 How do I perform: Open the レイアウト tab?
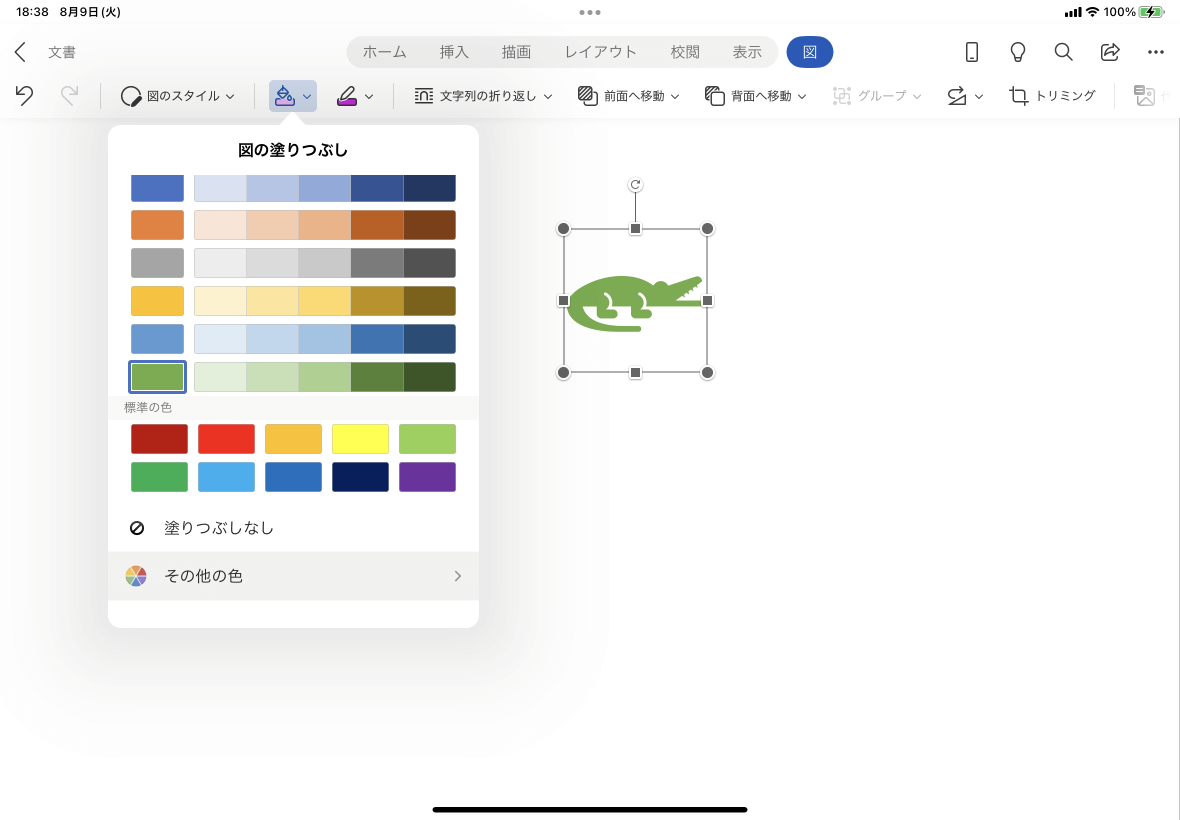(600, 52)
